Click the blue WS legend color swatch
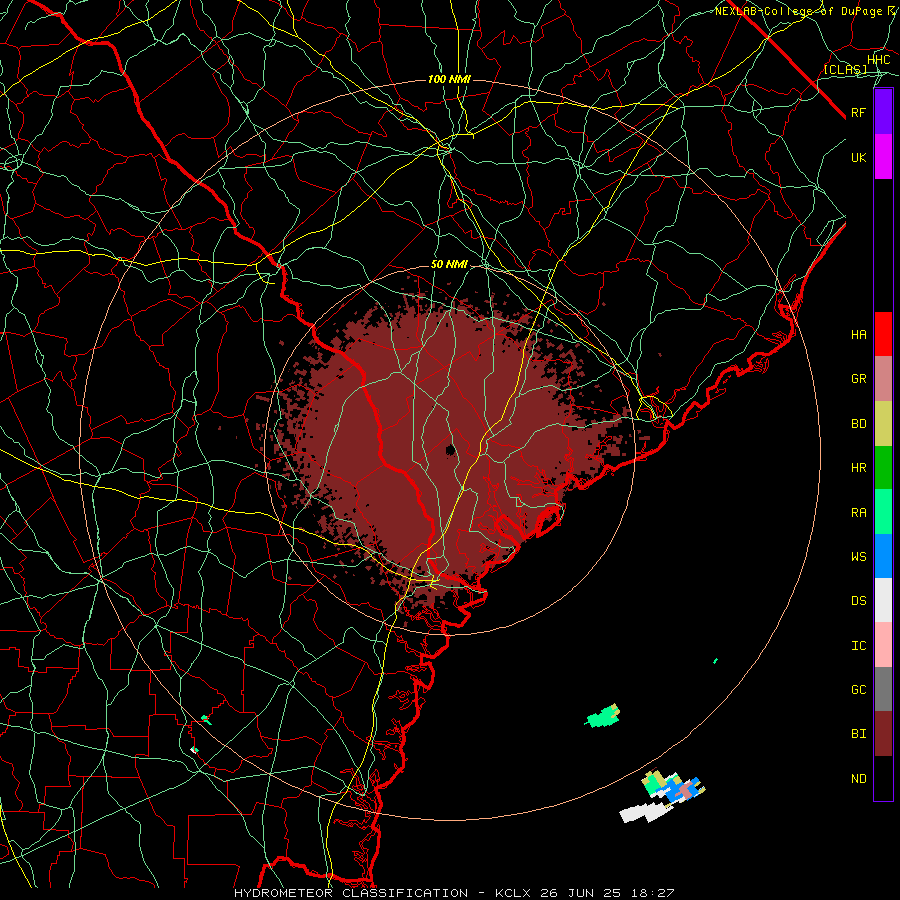The width and height of the screenshot is (900, 900). 883,556
